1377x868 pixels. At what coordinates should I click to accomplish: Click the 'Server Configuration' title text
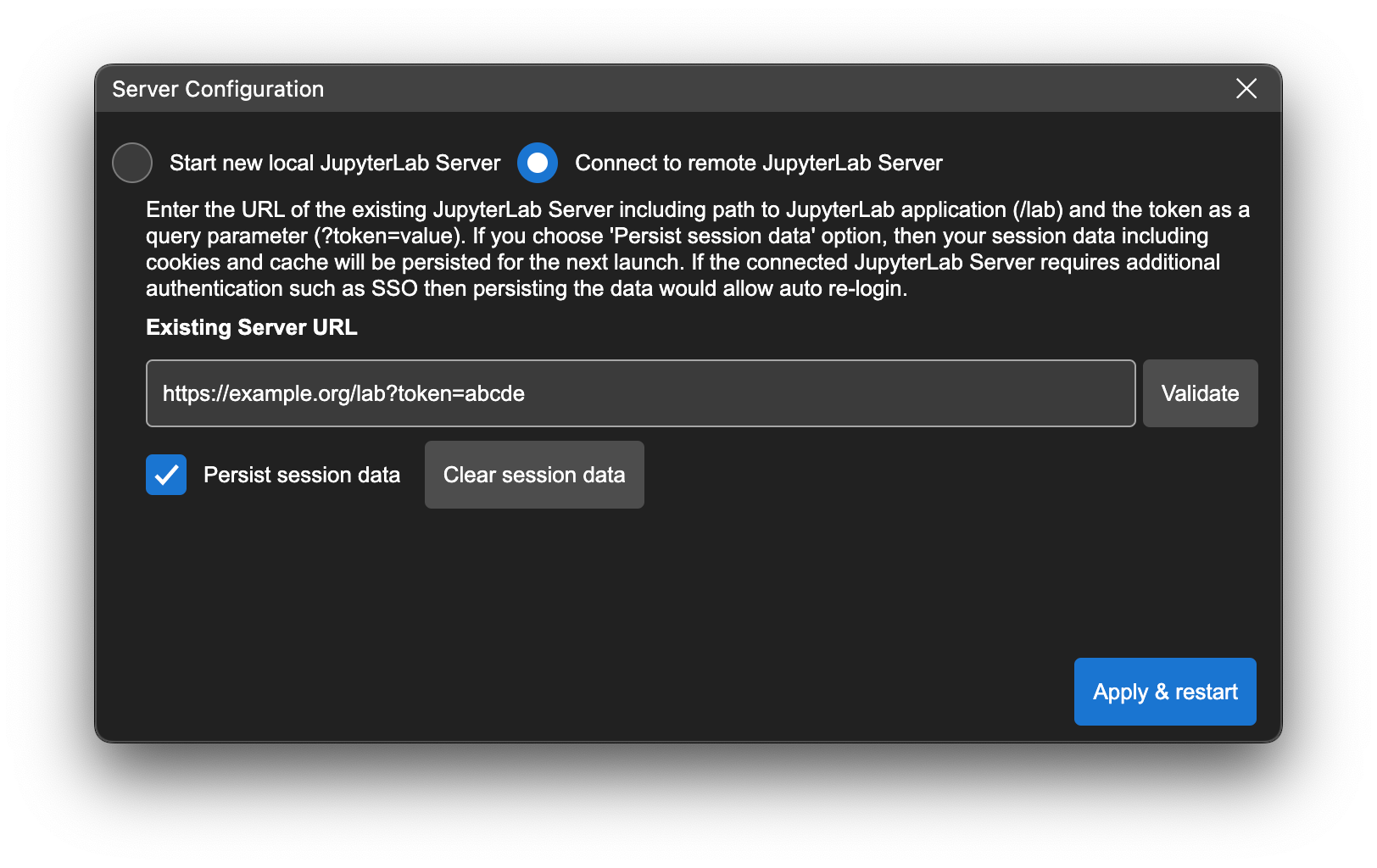tap(218, 89)
